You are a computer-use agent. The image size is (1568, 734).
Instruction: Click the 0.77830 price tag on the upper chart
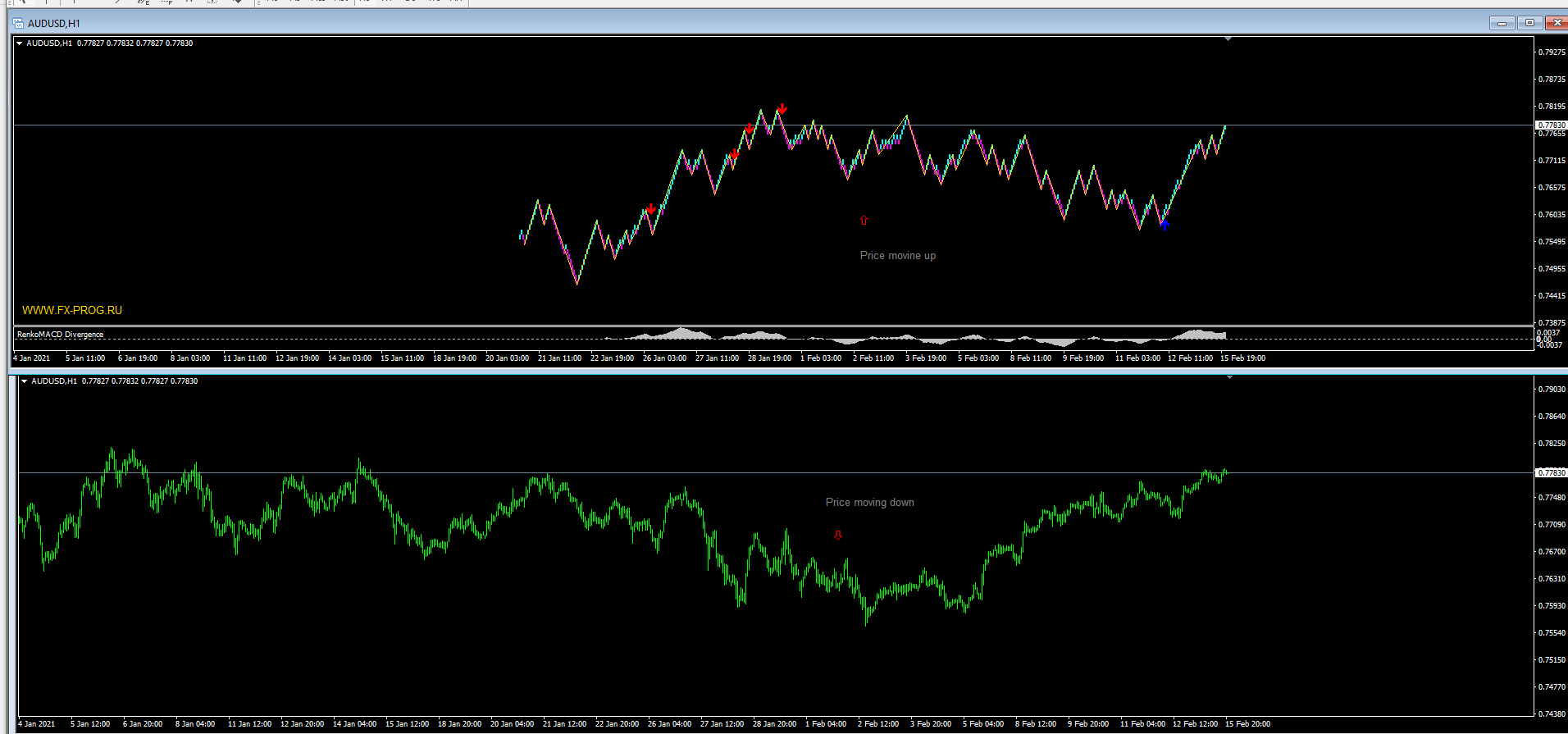[x=1552, y=125]
